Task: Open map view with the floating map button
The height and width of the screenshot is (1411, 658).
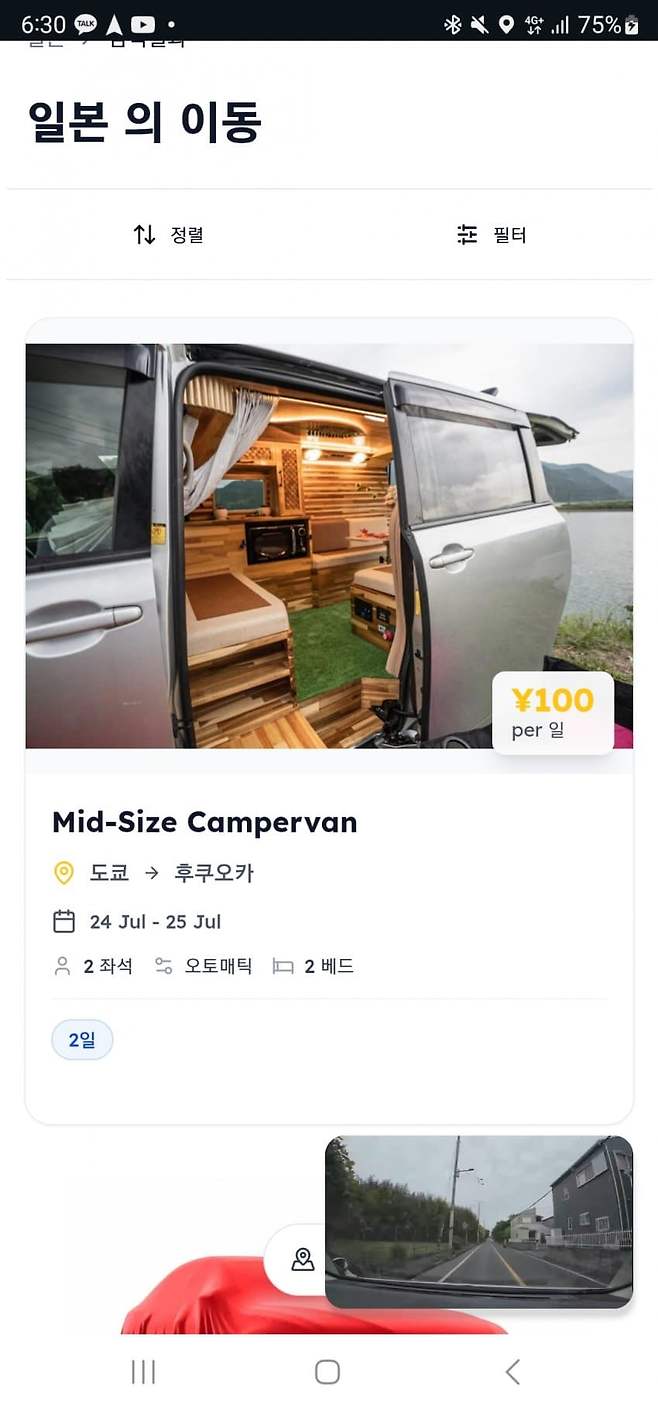Action: click(x=302, y=1259)
